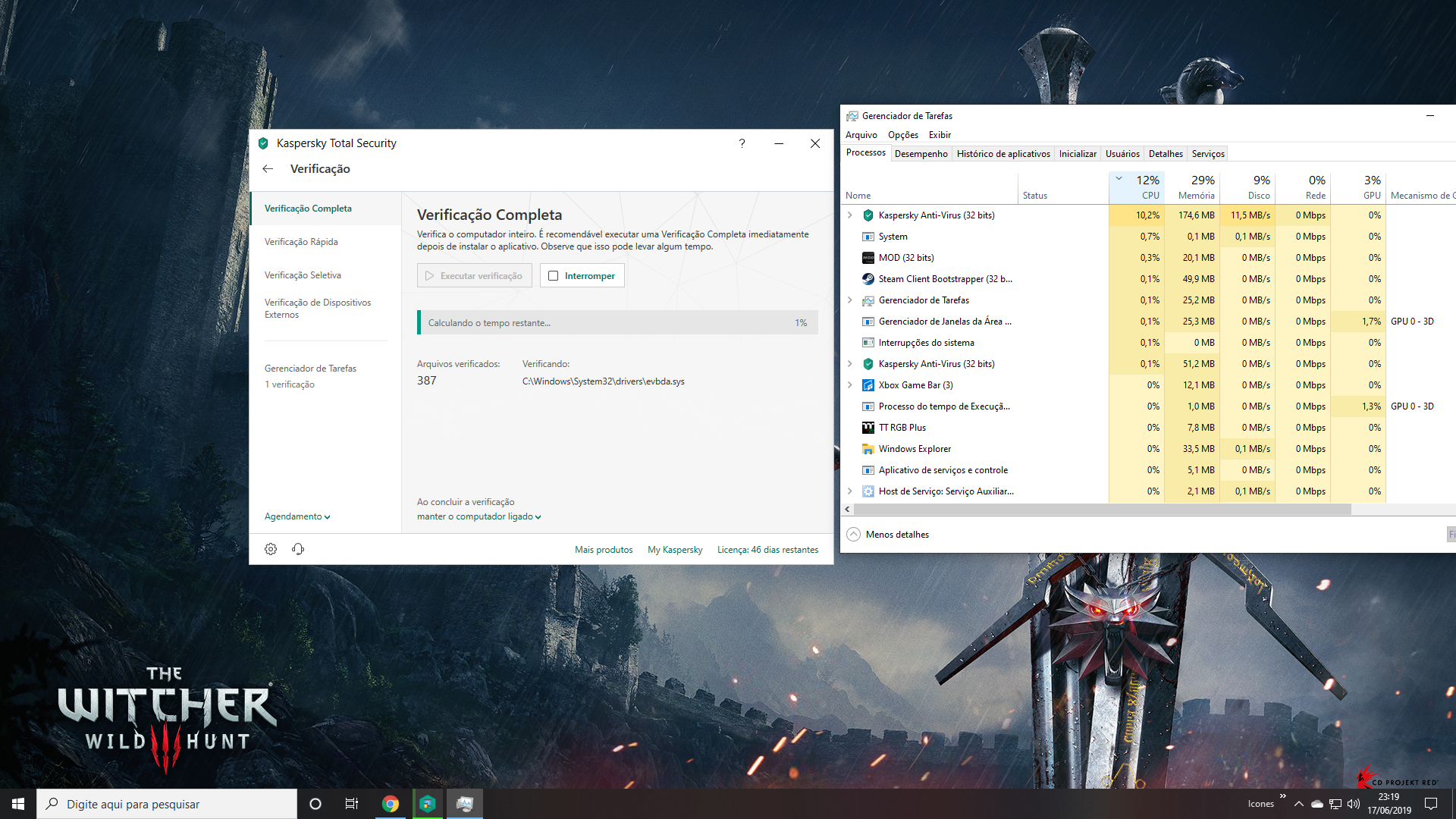Image resolution: width=1456 pixels, height=819 pixels.
Task: Switch to Task Manager taskbar icon
Action: pos(465,804)
